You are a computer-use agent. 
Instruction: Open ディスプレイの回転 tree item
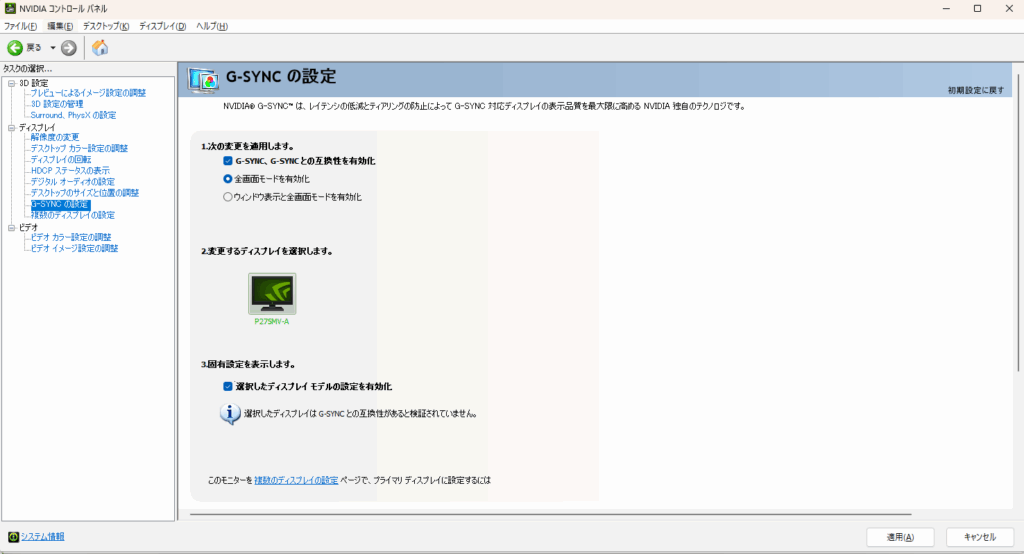tap(61, 159)
